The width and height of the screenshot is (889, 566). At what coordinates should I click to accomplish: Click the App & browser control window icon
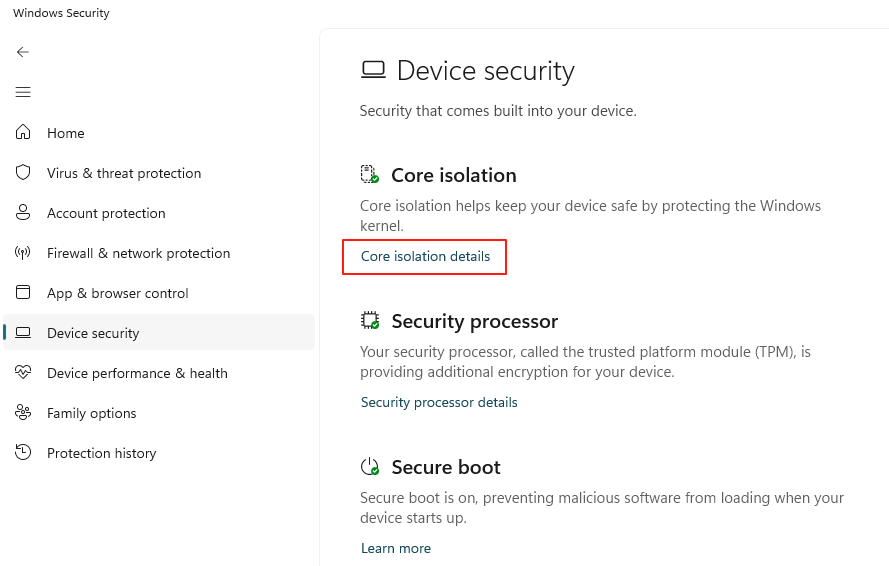(23, 293)
